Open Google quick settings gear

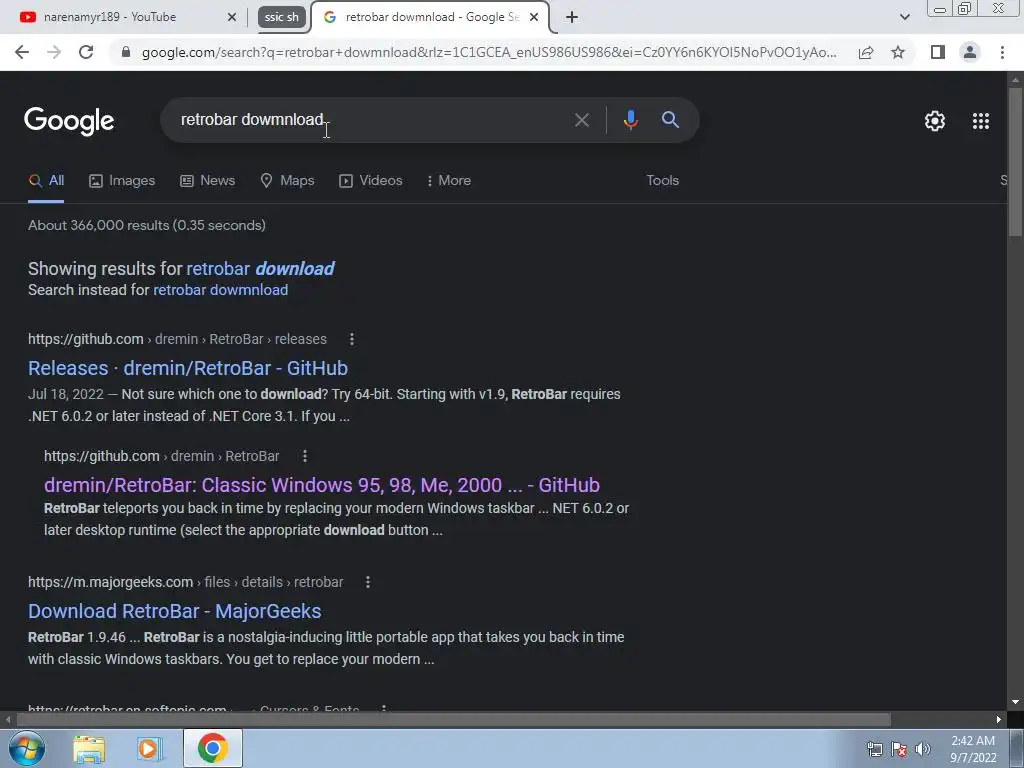[x=935, y=121]
